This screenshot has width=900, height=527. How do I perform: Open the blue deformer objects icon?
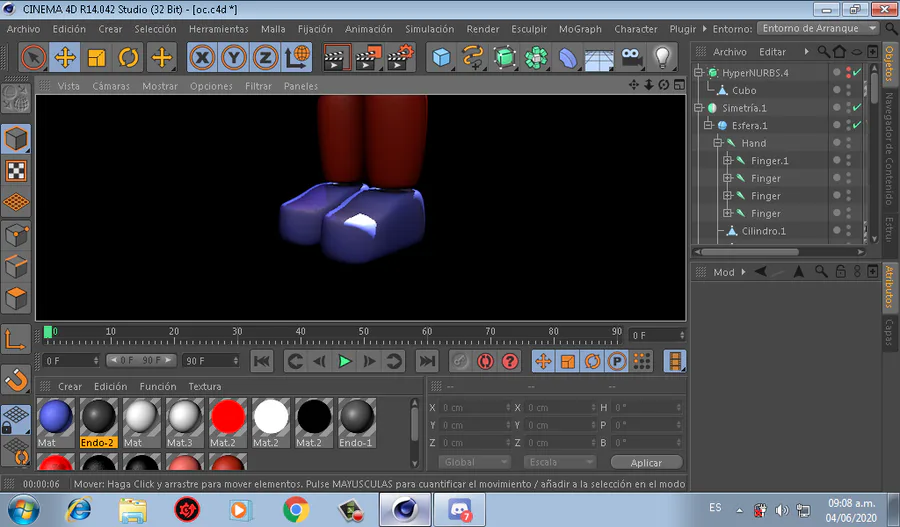[567, 57]
